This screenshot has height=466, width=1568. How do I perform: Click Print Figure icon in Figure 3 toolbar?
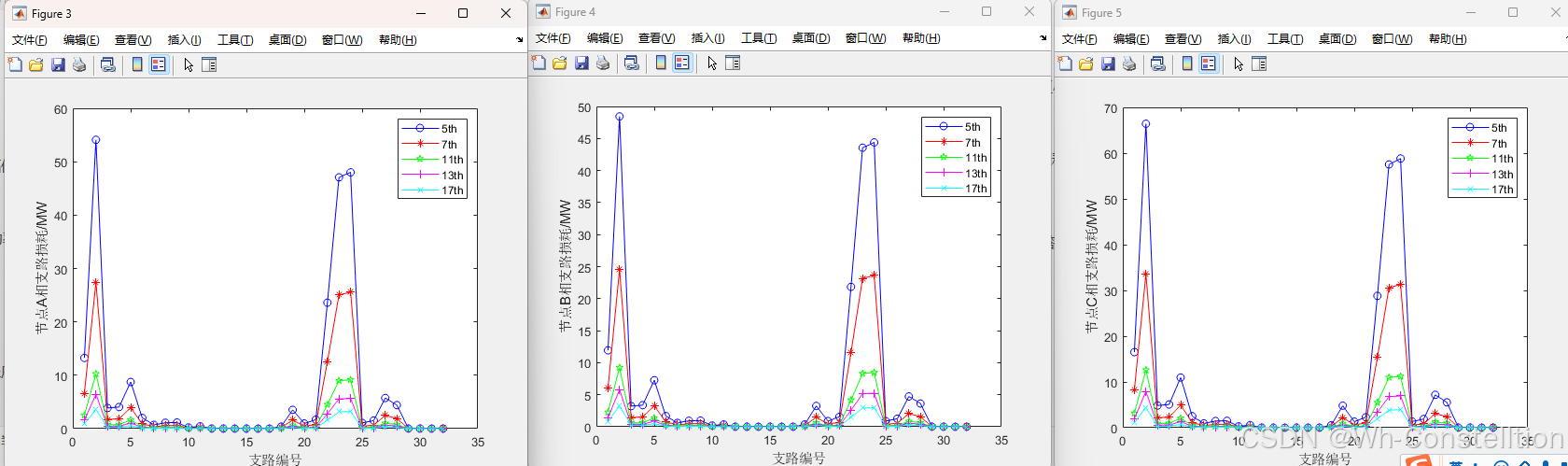(79, 64)
